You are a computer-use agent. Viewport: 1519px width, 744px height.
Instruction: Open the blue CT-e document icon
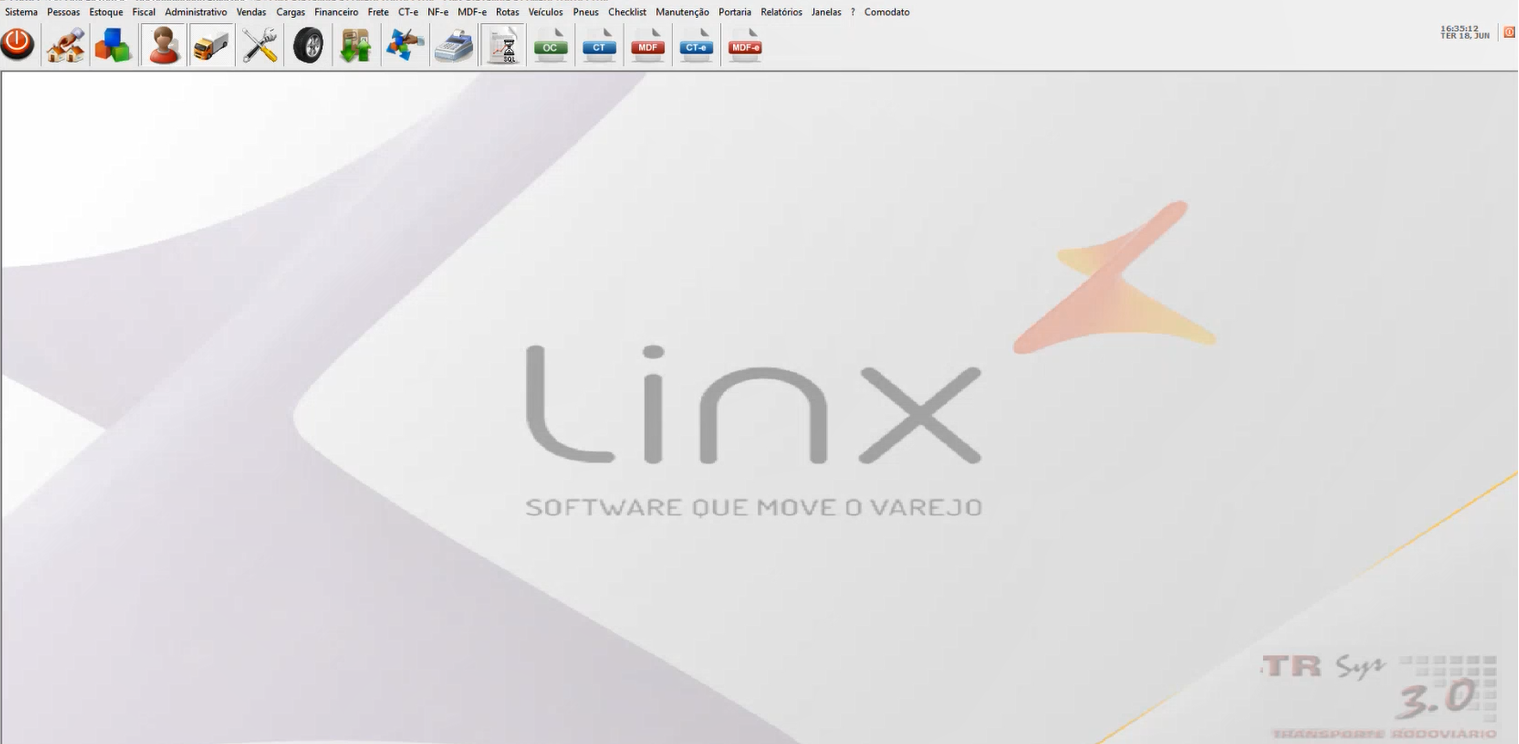tap(696, 46)
